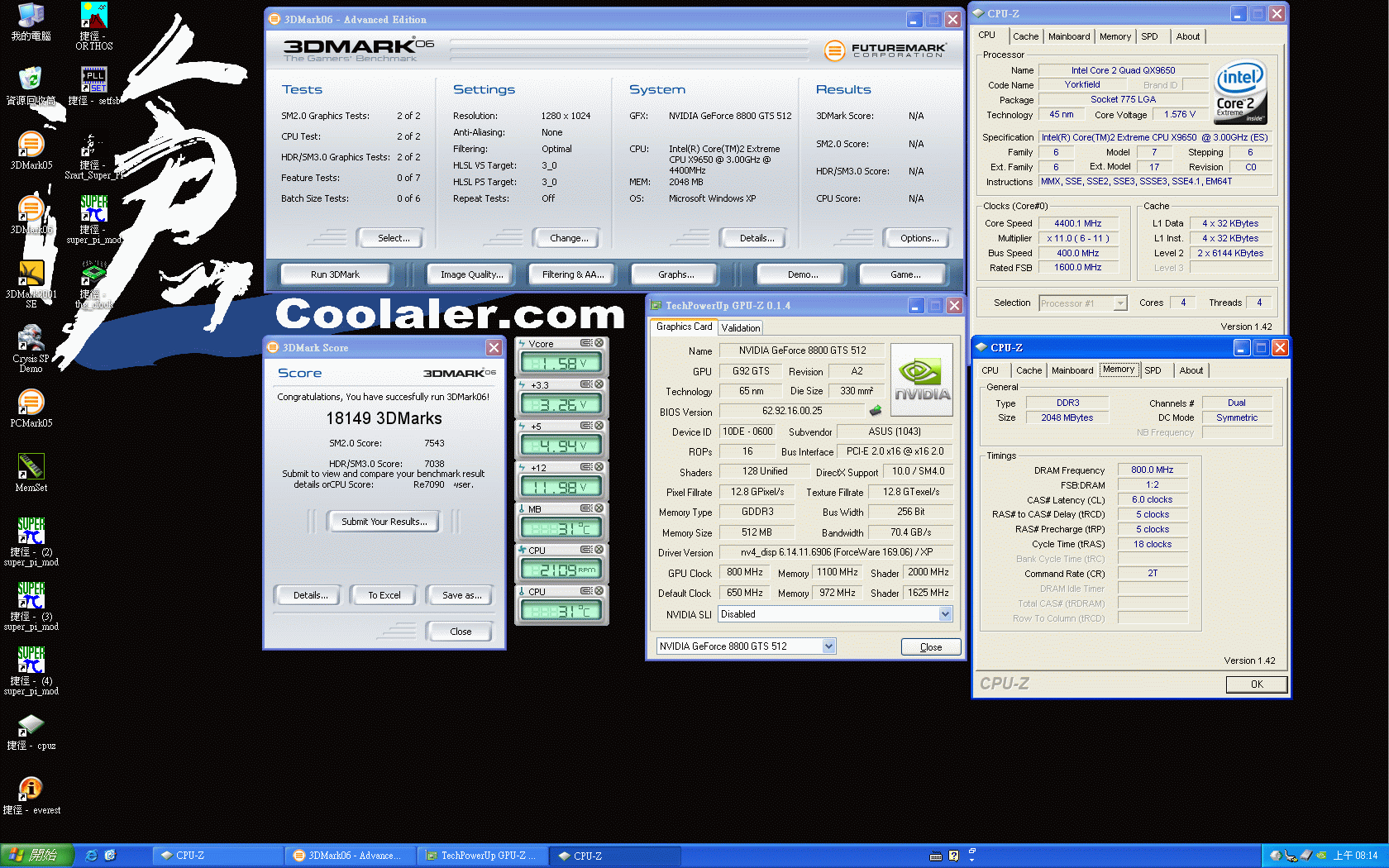Expand the Processor #1 selection dropdown
Screen dimensions: 1389x868
(1120, 303)
